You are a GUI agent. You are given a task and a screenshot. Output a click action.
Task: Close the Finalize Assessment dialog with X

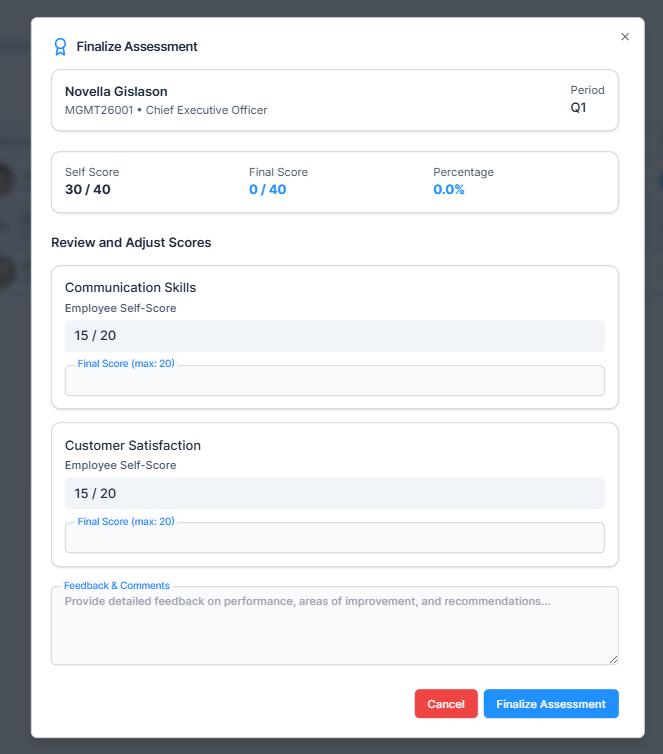click(625, 37)
